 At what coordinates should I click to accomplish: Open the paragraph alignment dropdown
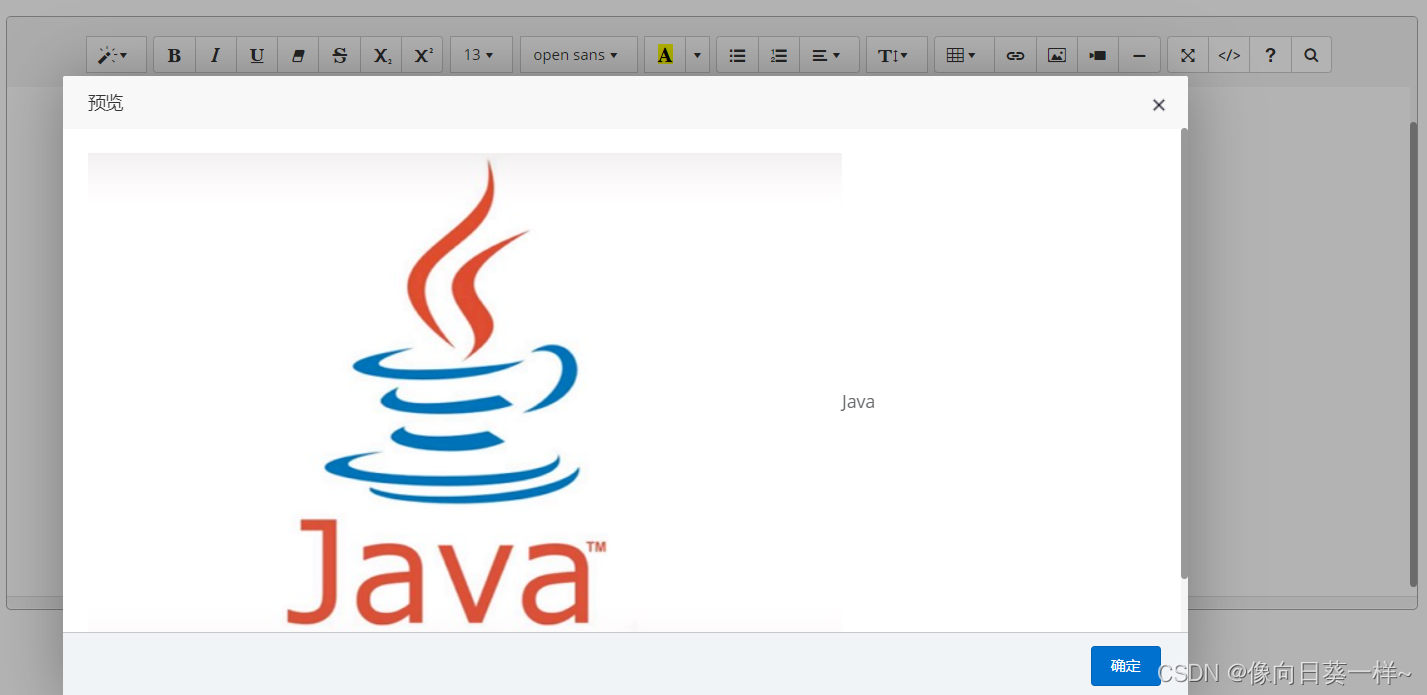coord(829,55)
